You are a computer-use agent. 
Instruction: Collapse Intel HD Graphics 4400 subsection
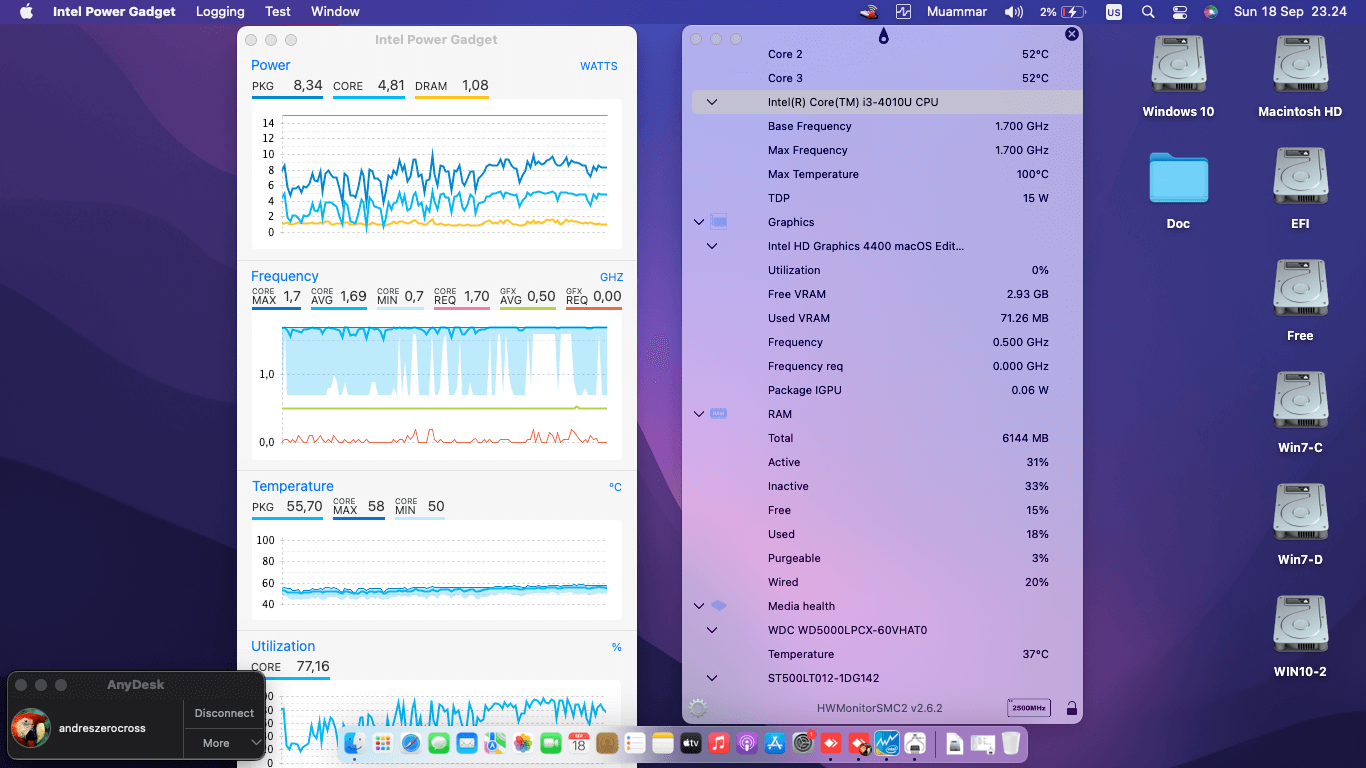pyautogui.click(x=712, y=246)
